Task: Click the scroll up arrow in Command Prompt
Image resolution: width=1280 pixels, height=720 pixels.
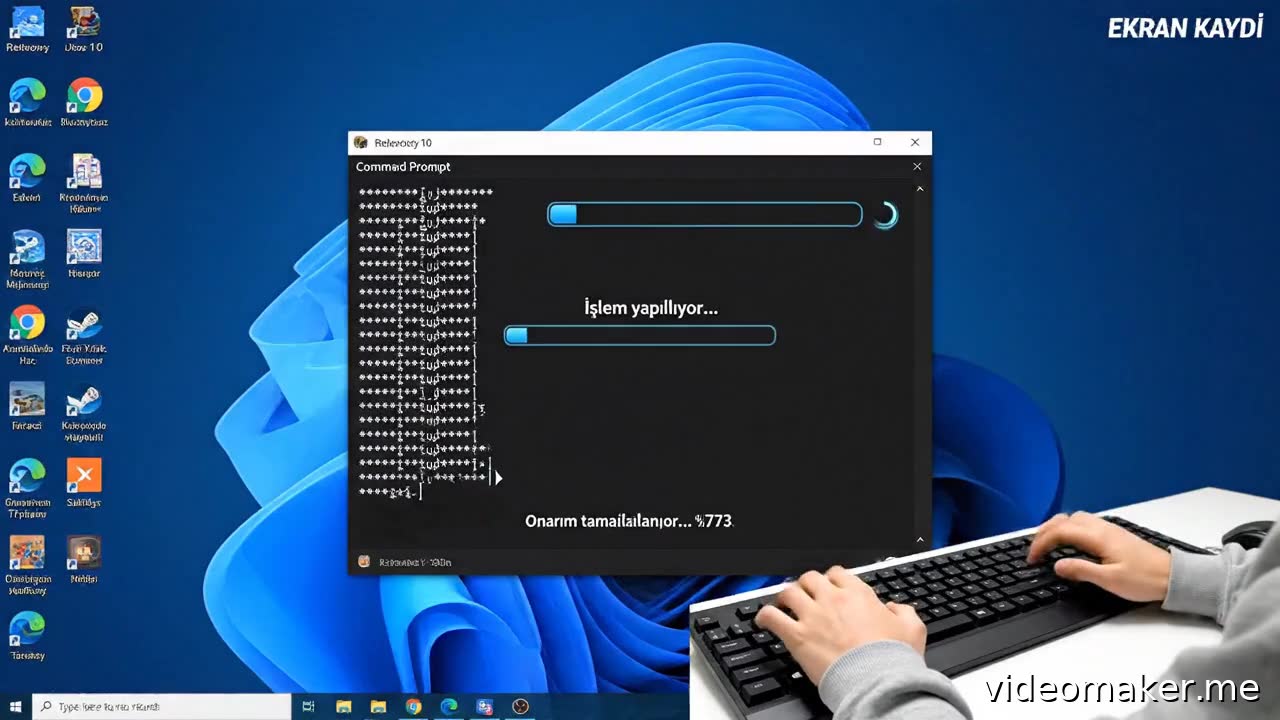Action: (x=920, y=189)
